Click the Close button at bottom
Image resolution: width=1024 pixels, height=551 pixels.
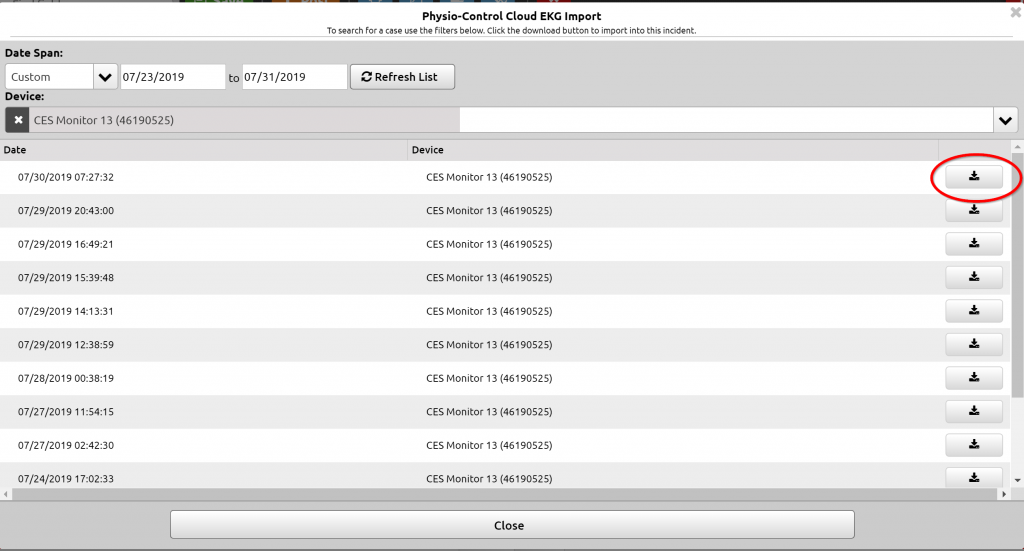click(x=512, y=525)
